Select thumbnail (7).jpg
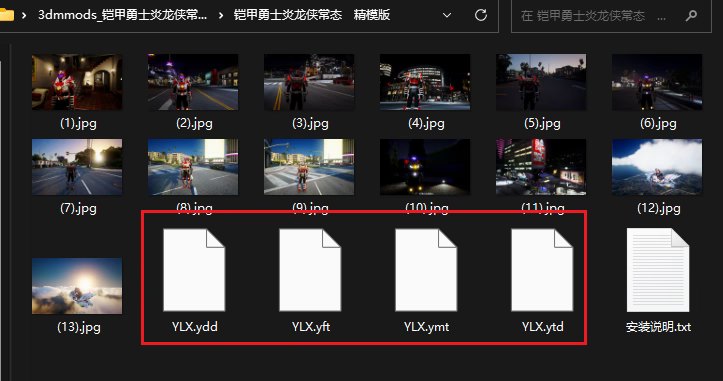Screen dimensions: 723x381 (77, 167)
